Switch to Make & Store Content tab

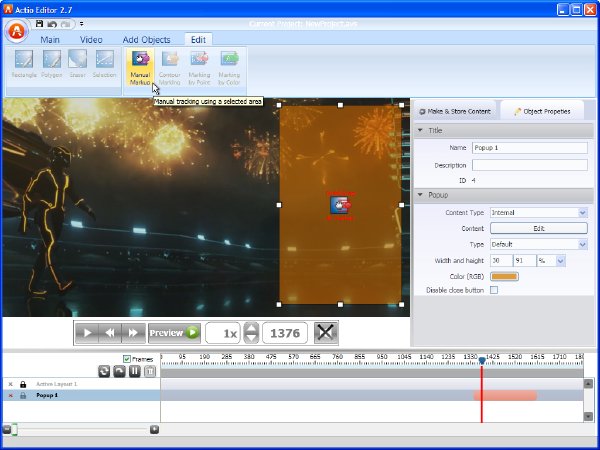[455, 111]
